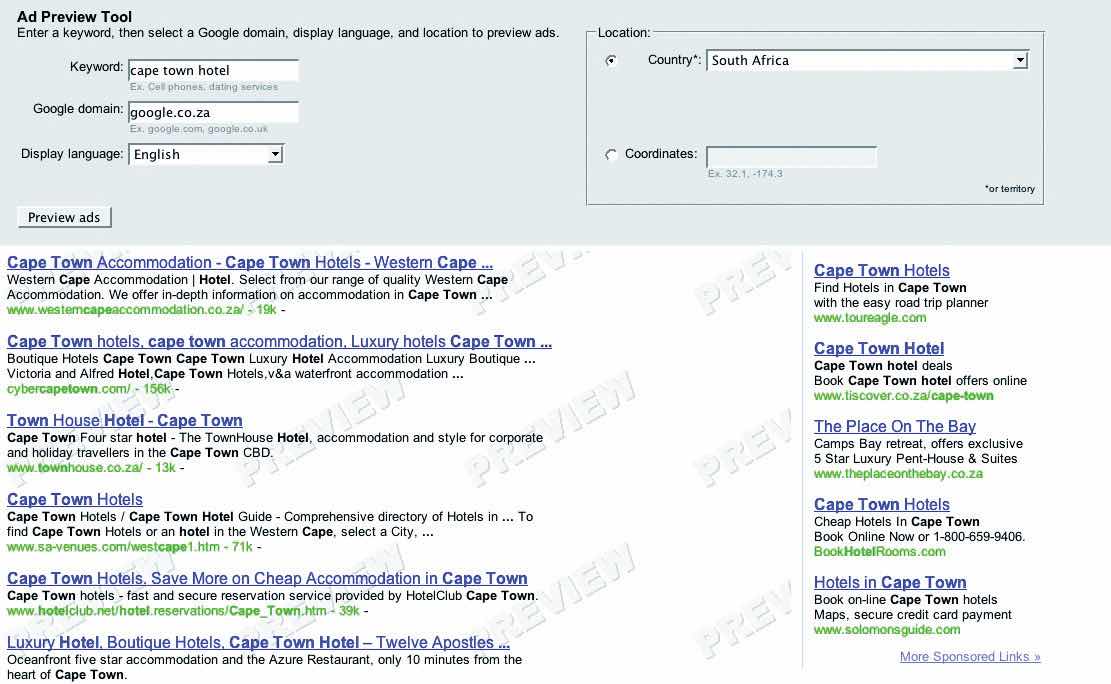Open Town House Hotel - Cape Town result
This screenshot has height=684, width=1111.
tap(124, 421)
